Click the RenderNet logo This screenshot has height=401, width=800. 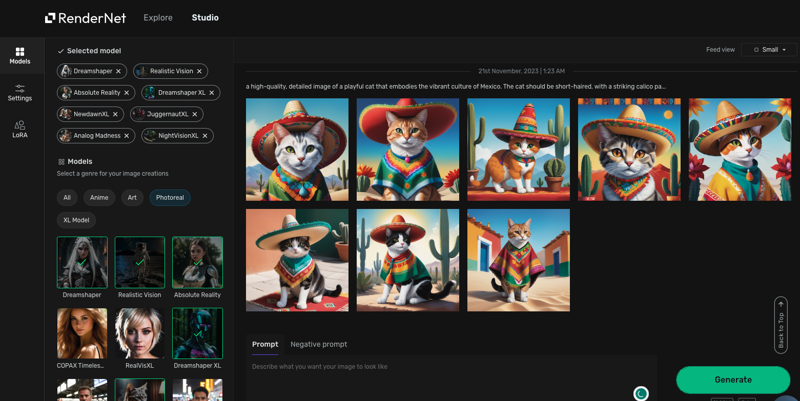(85, 18)
